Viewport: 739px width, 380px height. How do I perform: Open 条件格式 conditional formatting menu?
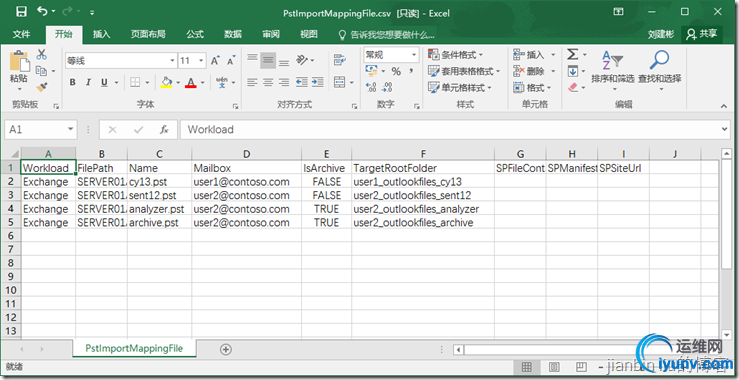click(x=455, y=55)
